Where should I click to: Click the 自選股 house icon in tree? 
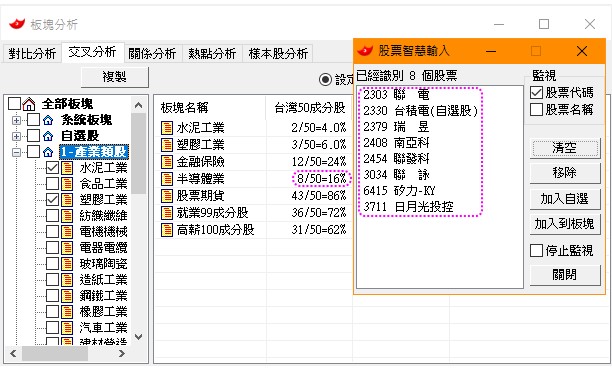48,136
